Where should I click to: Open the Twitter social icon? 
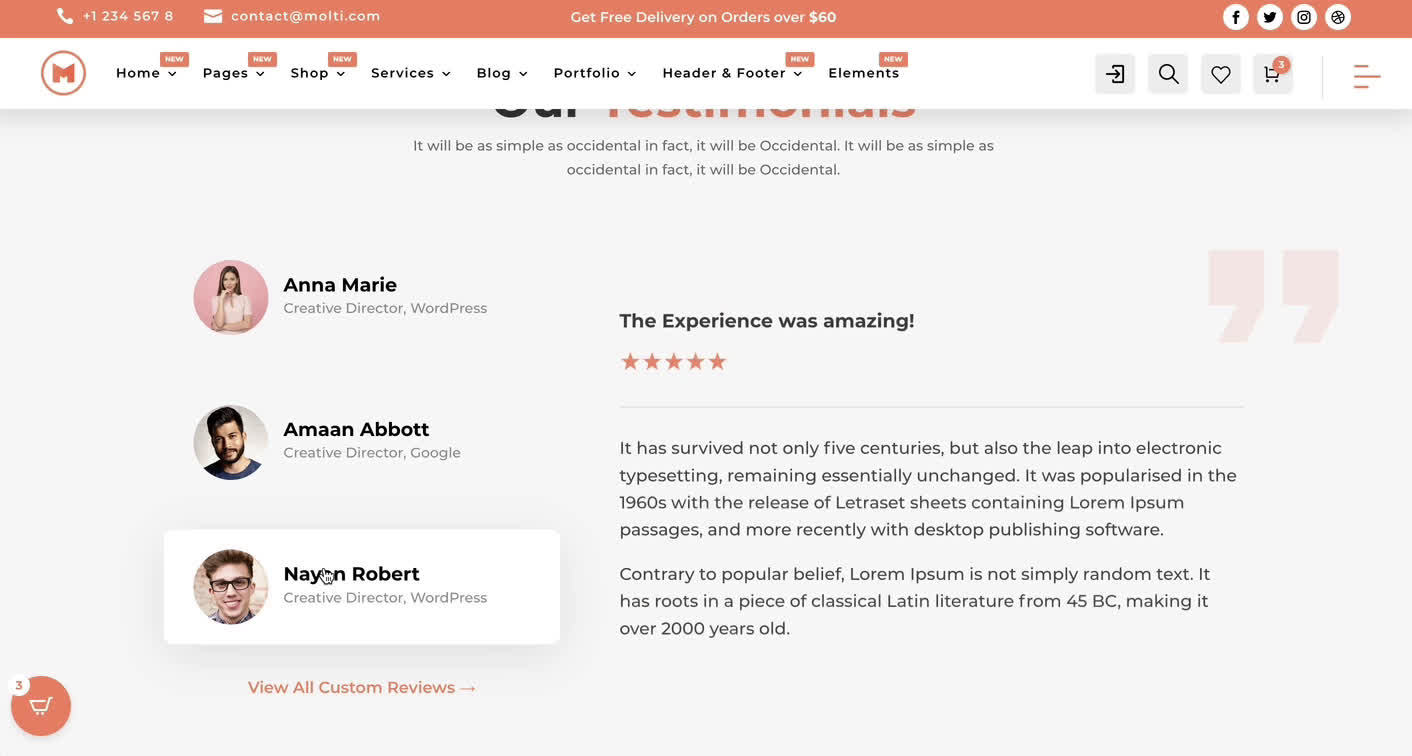(x=1270, y=17)
